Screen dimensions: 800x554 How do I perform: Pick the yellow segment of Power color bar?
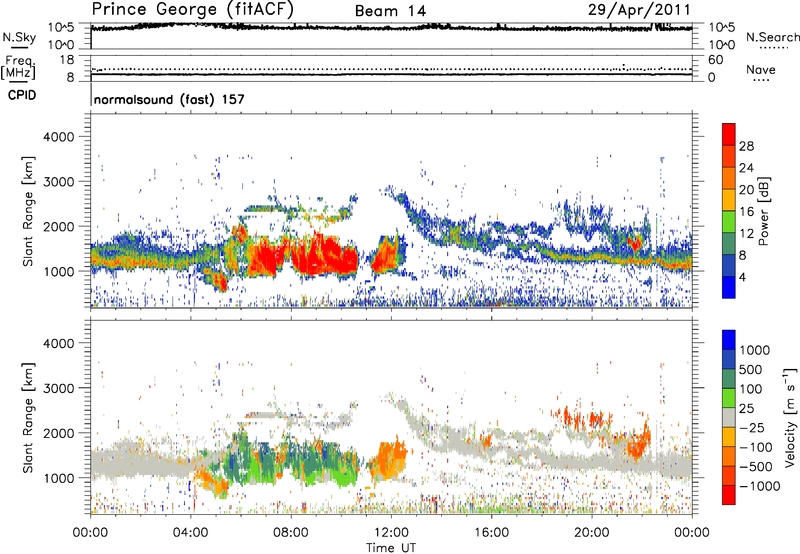pyautogui.click(x=729, y=199)
